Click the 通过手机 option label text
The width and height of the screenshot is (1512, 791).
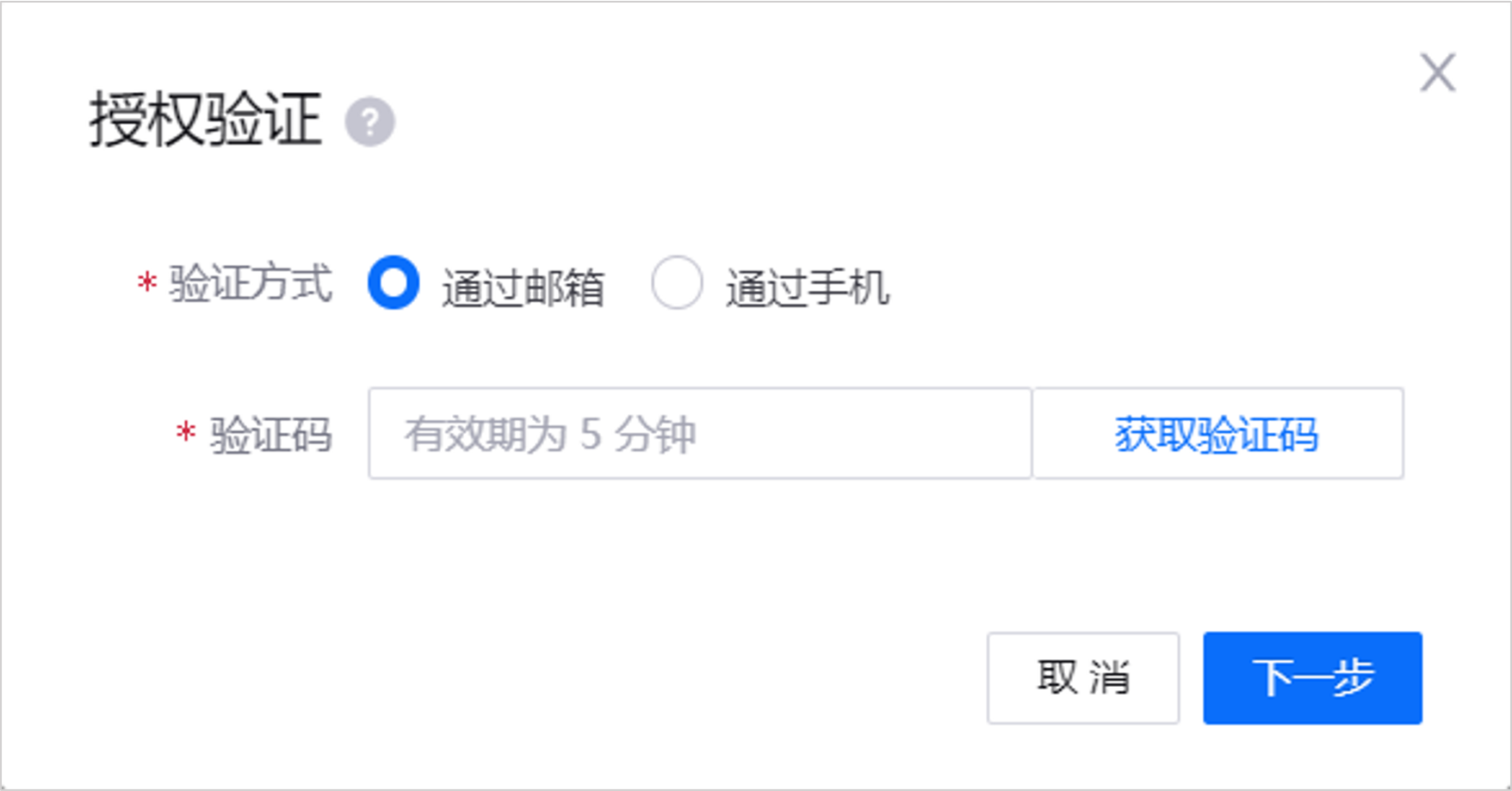(x=807, y=287)
